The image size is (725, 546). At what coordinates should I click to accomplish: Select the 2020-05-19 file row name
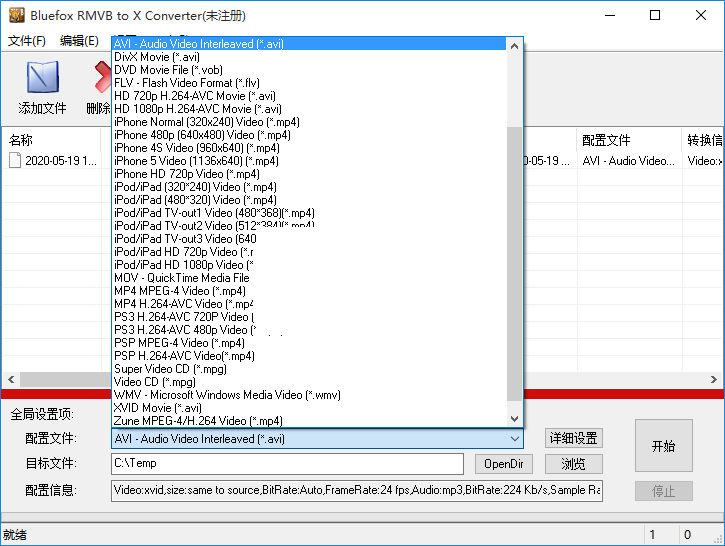pos(61,161)
